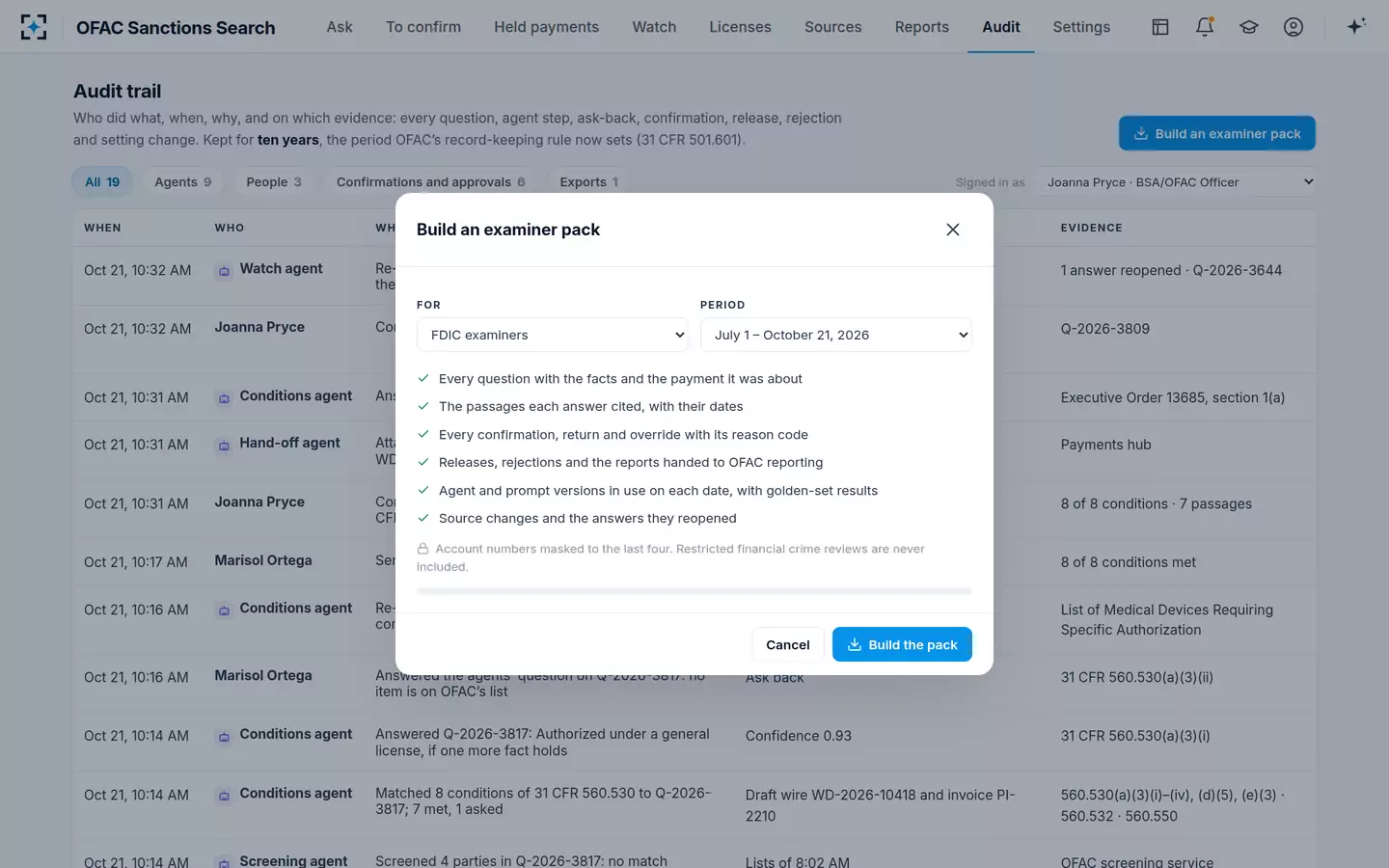Click evidence cell Q-2026-3809

(1105, 329)
